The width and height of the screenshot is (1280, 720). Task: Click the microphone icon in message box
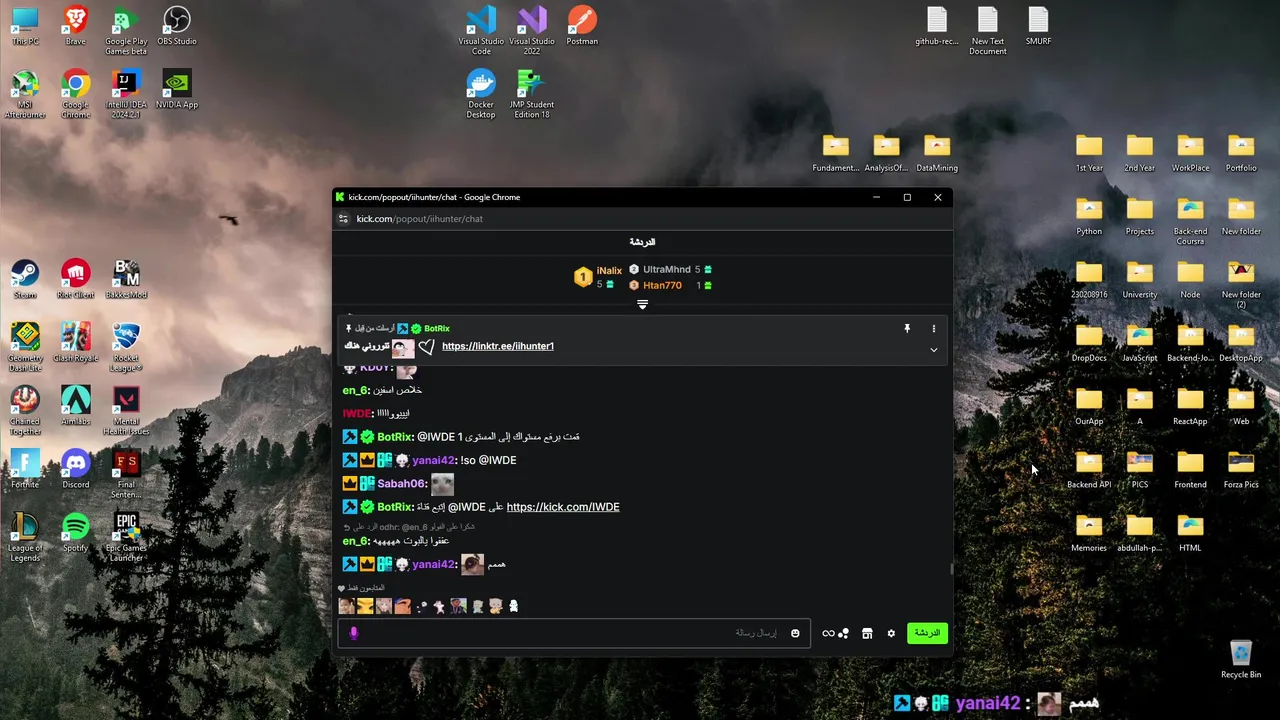tap(353, 633)
